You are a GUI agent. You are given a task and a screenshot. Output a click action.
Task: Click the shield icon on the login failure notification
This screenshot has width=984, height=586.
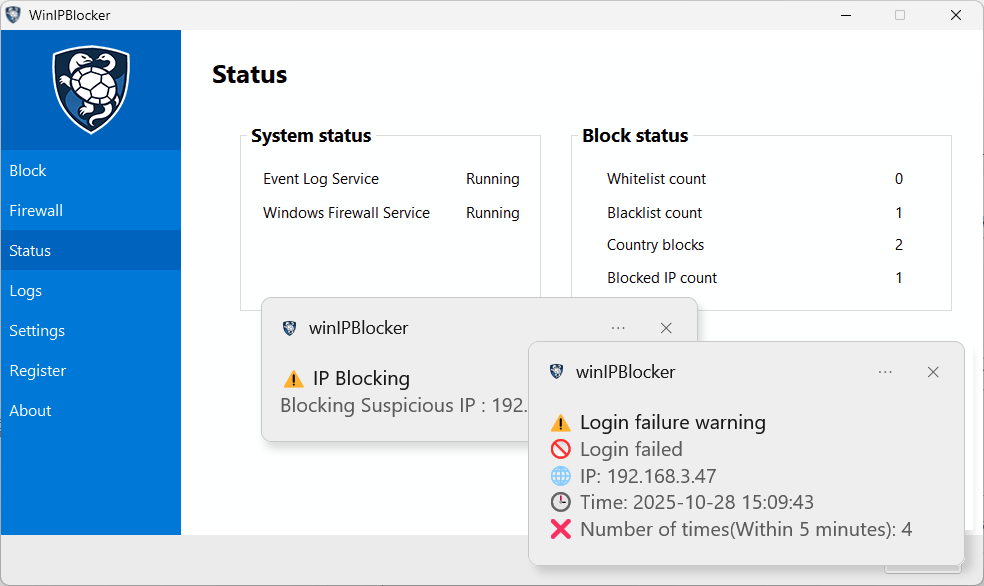pyautogui.click(x=556, y=371)
